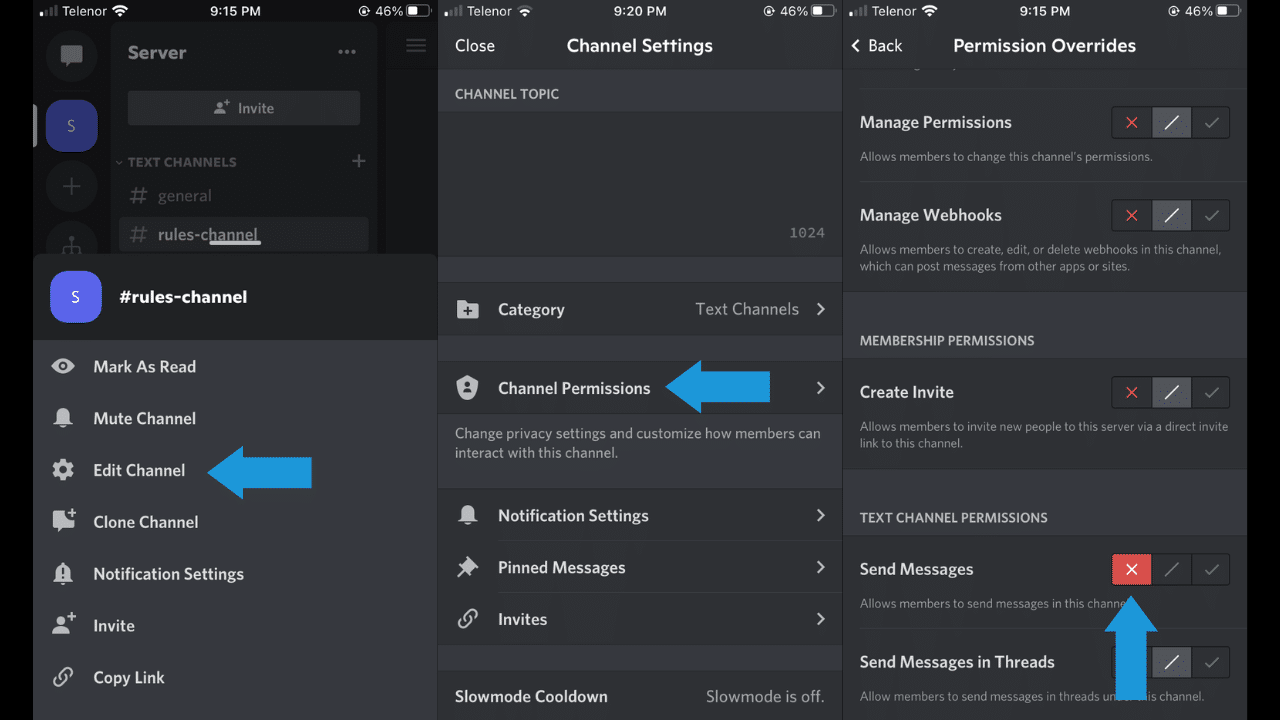This screenshot has width=1280, height=720.
Task: Tap the Invite button under Server name
Action: (243, 108)
